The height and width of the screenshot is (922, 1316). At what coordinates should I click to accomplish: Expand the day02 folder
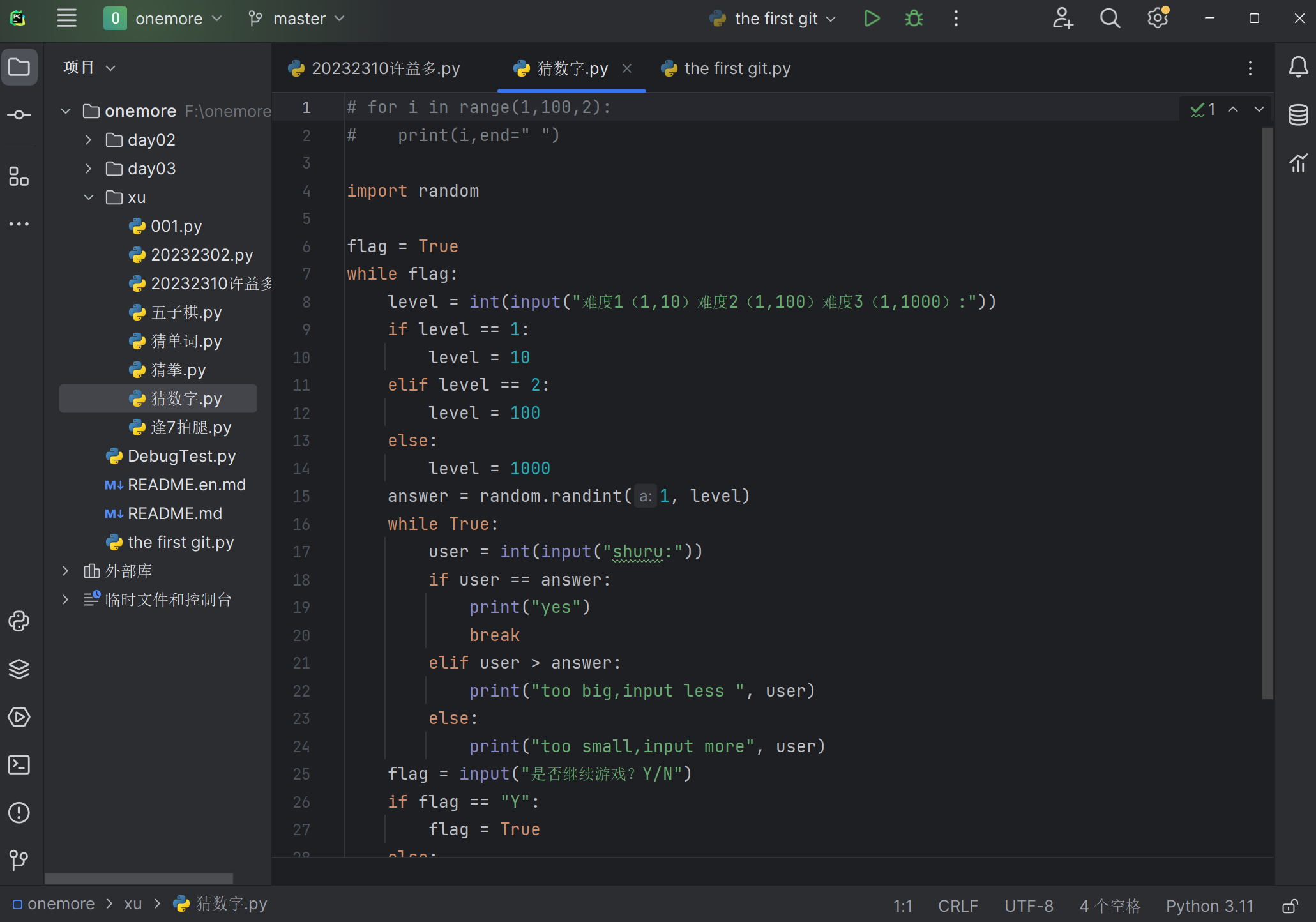click(89, 140)
